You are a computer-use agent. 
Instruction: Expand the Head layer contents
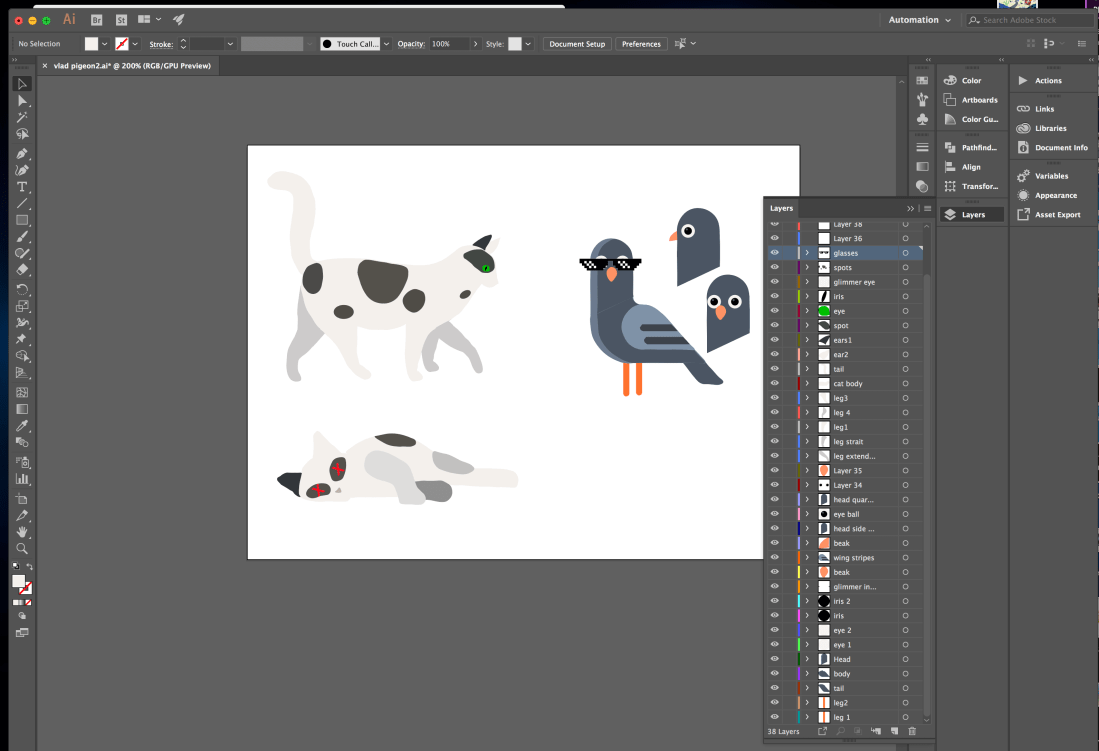(x=807, y=659)
